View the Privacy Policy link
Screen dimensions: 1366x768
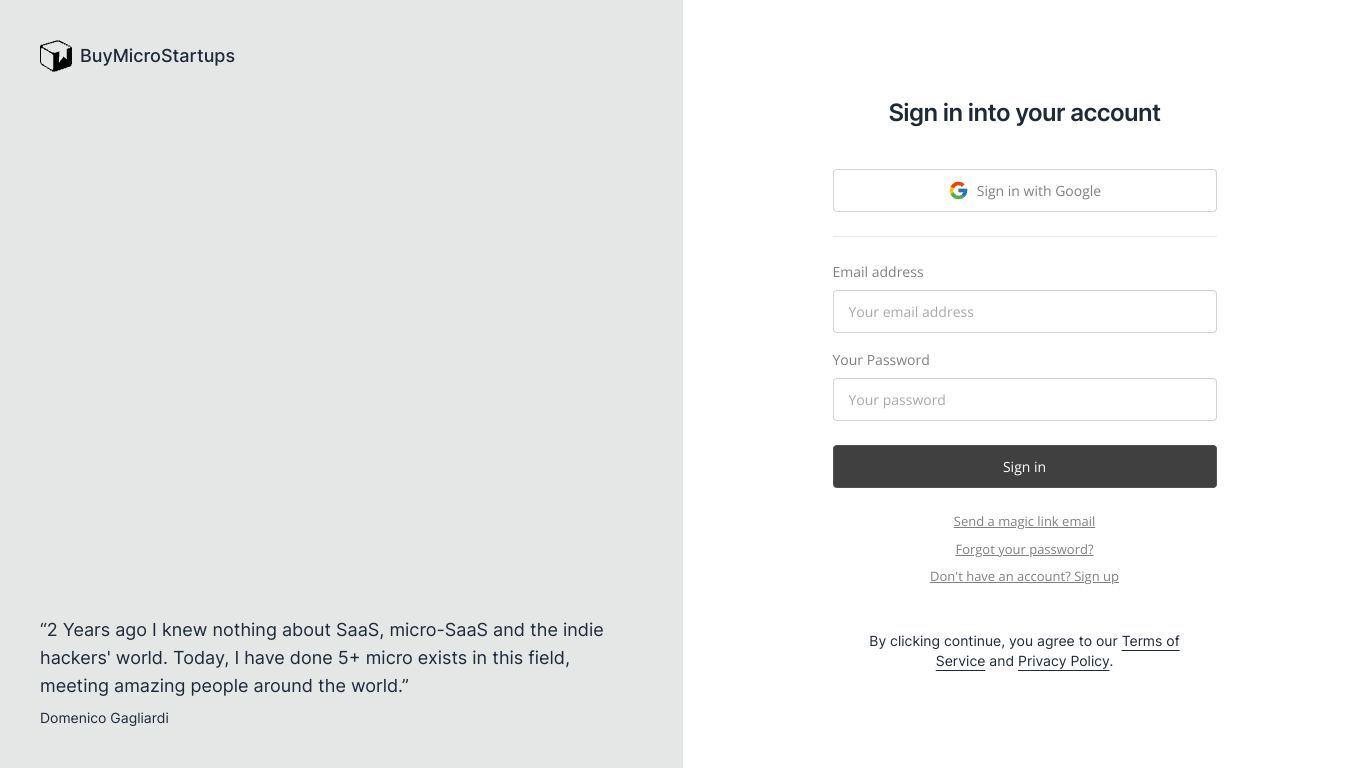[1063, 661]
